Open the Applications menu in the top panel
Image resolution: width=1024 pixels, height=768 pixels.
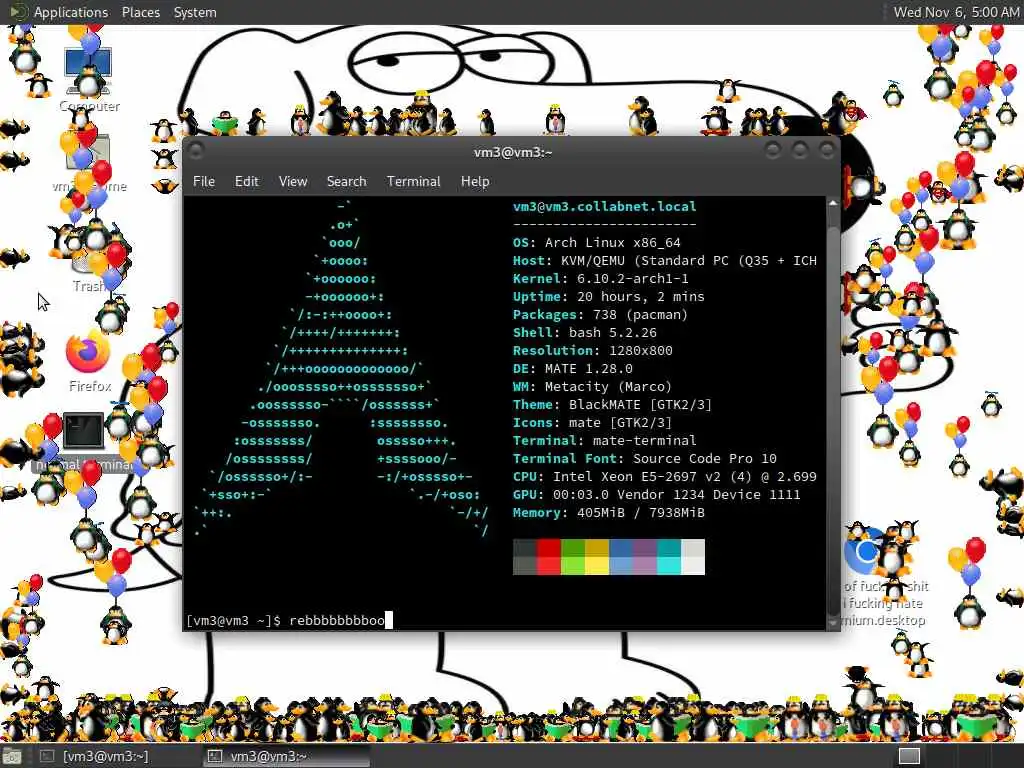(71, 12)
